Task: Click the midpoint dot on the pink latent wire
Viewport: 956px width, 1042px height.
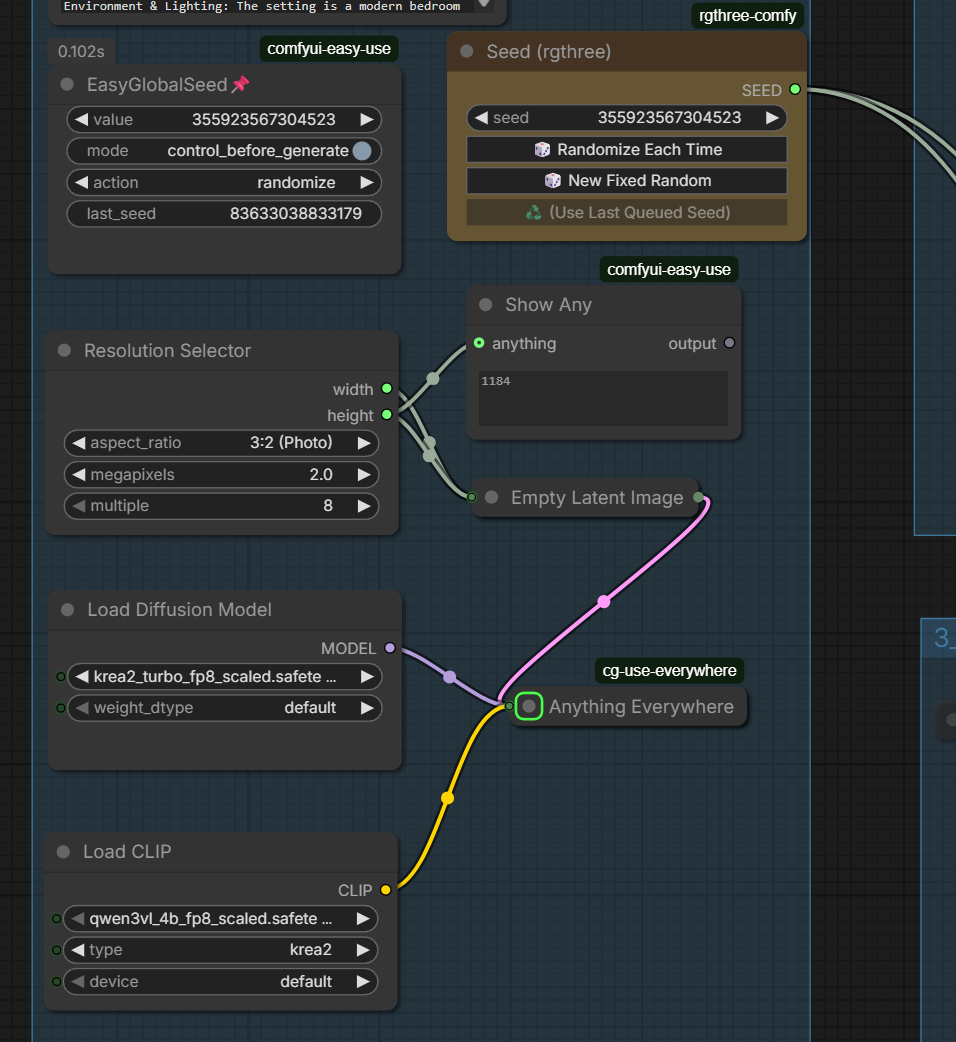Action: (603, 601)
